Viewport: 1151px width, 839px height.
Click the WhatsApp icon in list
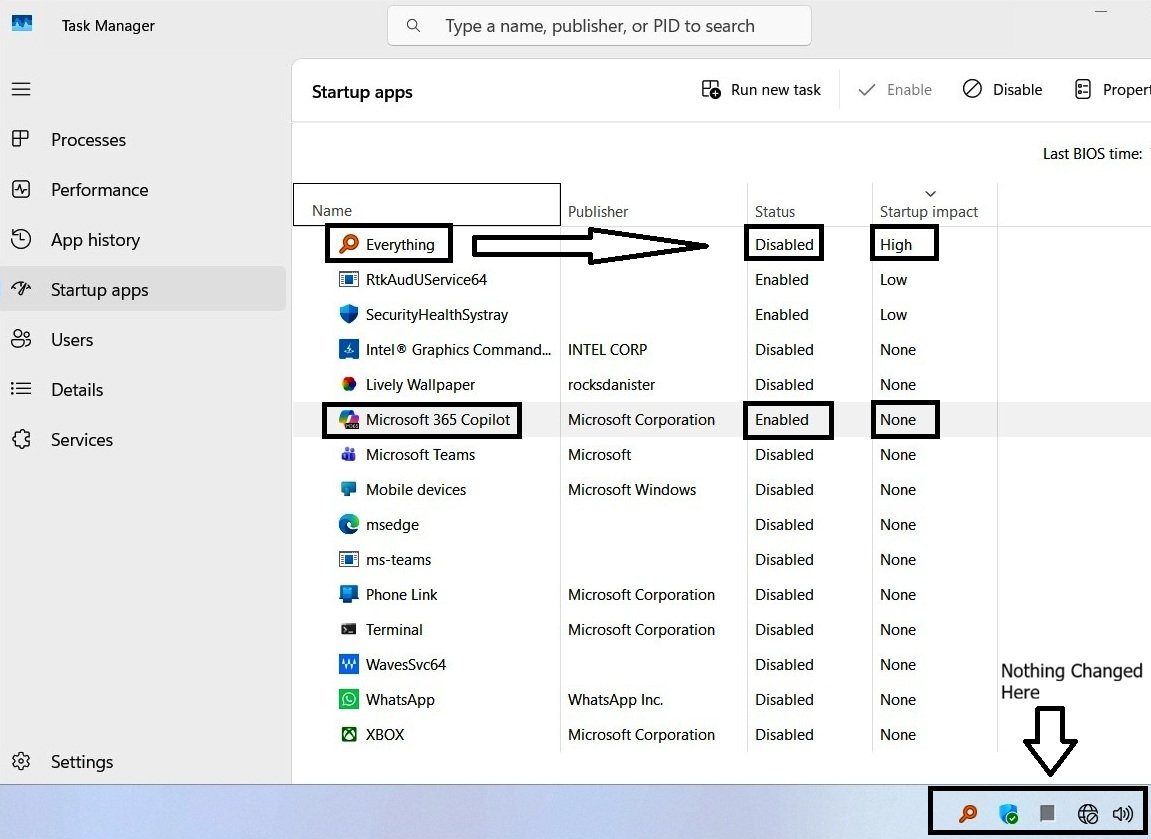point(349,699)
